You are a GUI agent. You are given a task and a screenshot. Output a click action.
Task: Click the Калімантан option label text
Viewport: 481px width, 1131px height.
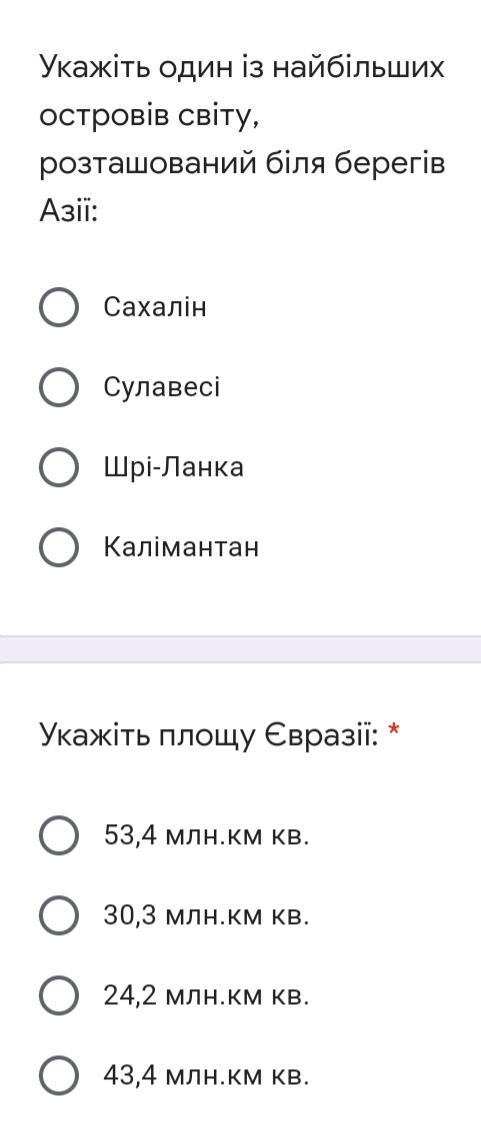(181, 547)
